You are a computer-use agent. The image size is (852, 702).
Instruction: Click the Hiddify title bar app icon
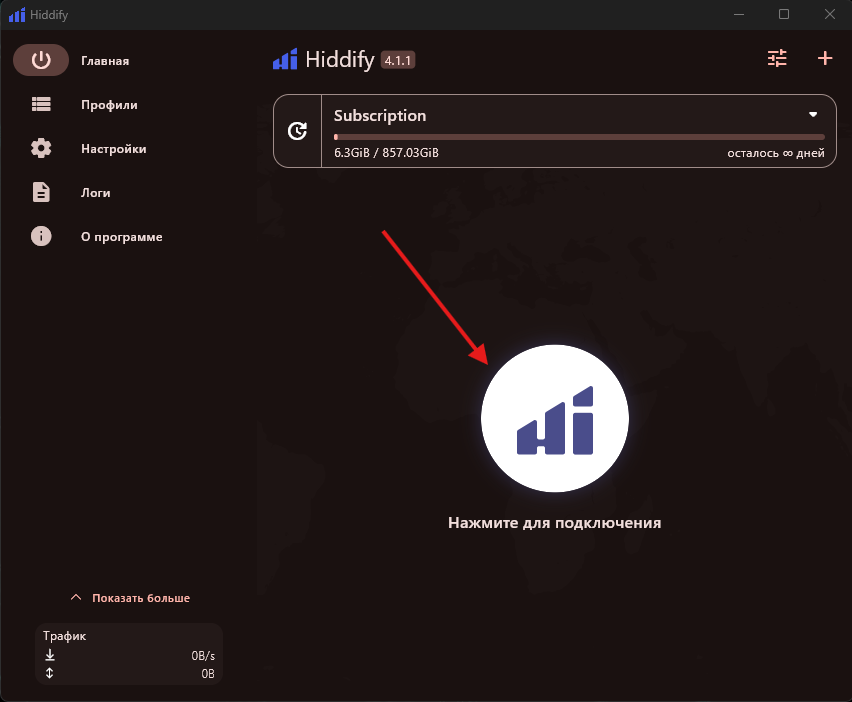click(x=17, y=15)
